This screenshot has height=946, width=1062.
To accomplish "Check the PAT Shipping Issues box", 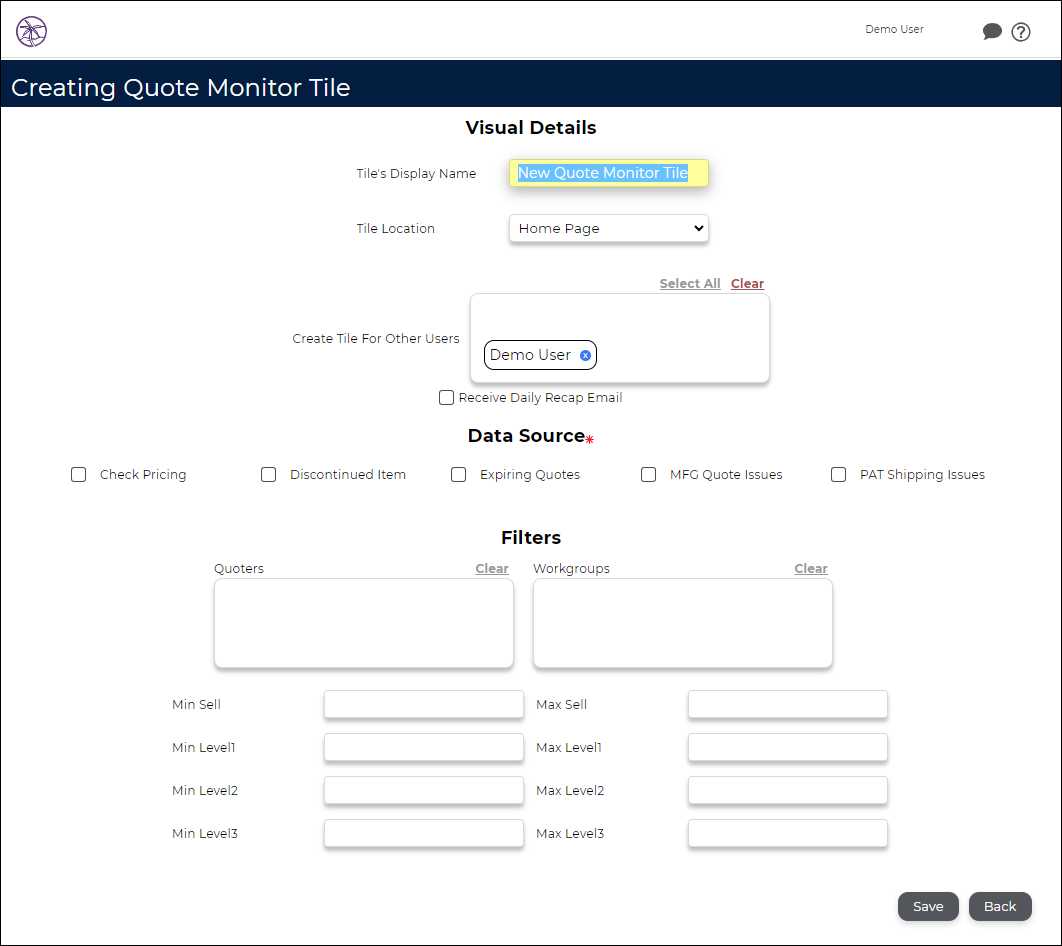I will coord(838,474).
